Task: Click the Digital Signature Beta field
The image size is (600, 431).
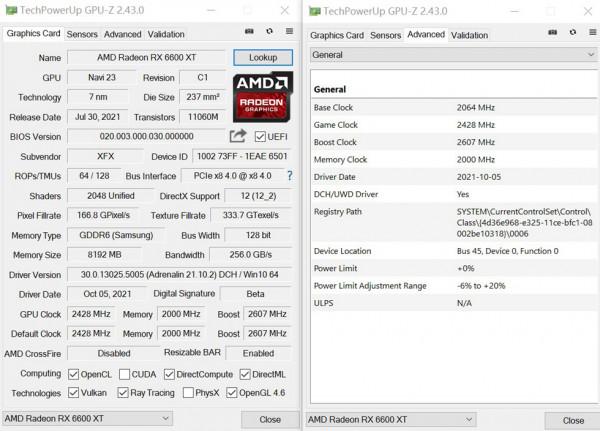Action: coord(255,294)
